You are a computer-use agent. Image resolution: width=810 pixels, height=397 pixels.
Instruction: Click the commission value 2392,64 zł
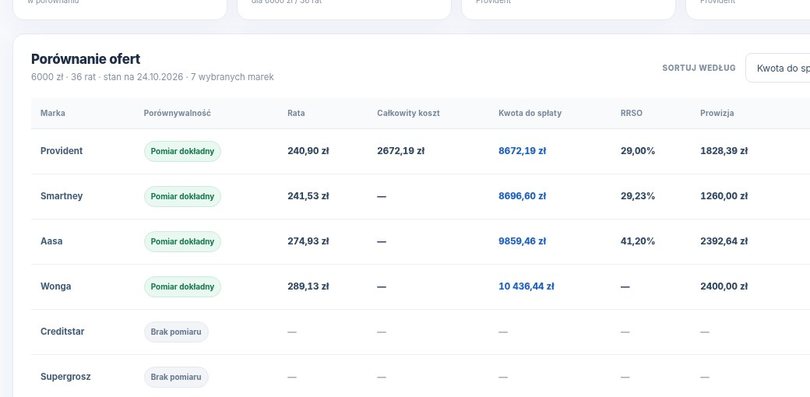pyautogui.click(x=724, y=241)
